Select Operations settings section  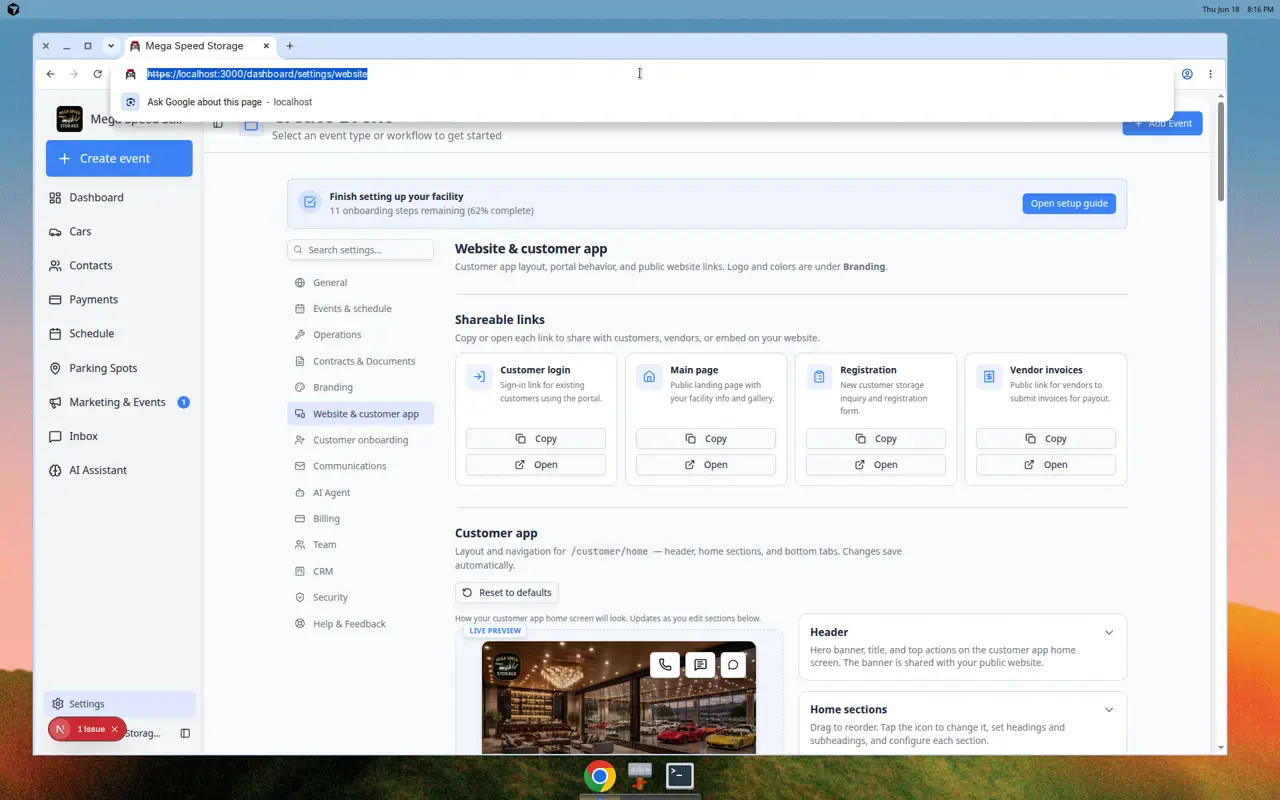pyautogui.click(x=360, y=335)
